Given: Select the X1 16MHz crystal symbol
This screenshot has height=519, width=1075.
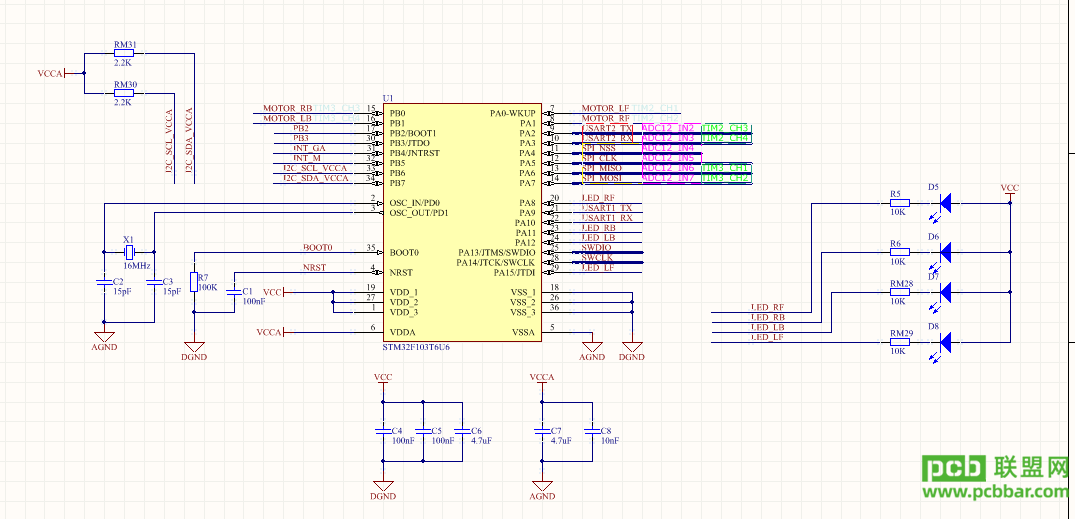Looking at the screenshot, I should [128, 252].
